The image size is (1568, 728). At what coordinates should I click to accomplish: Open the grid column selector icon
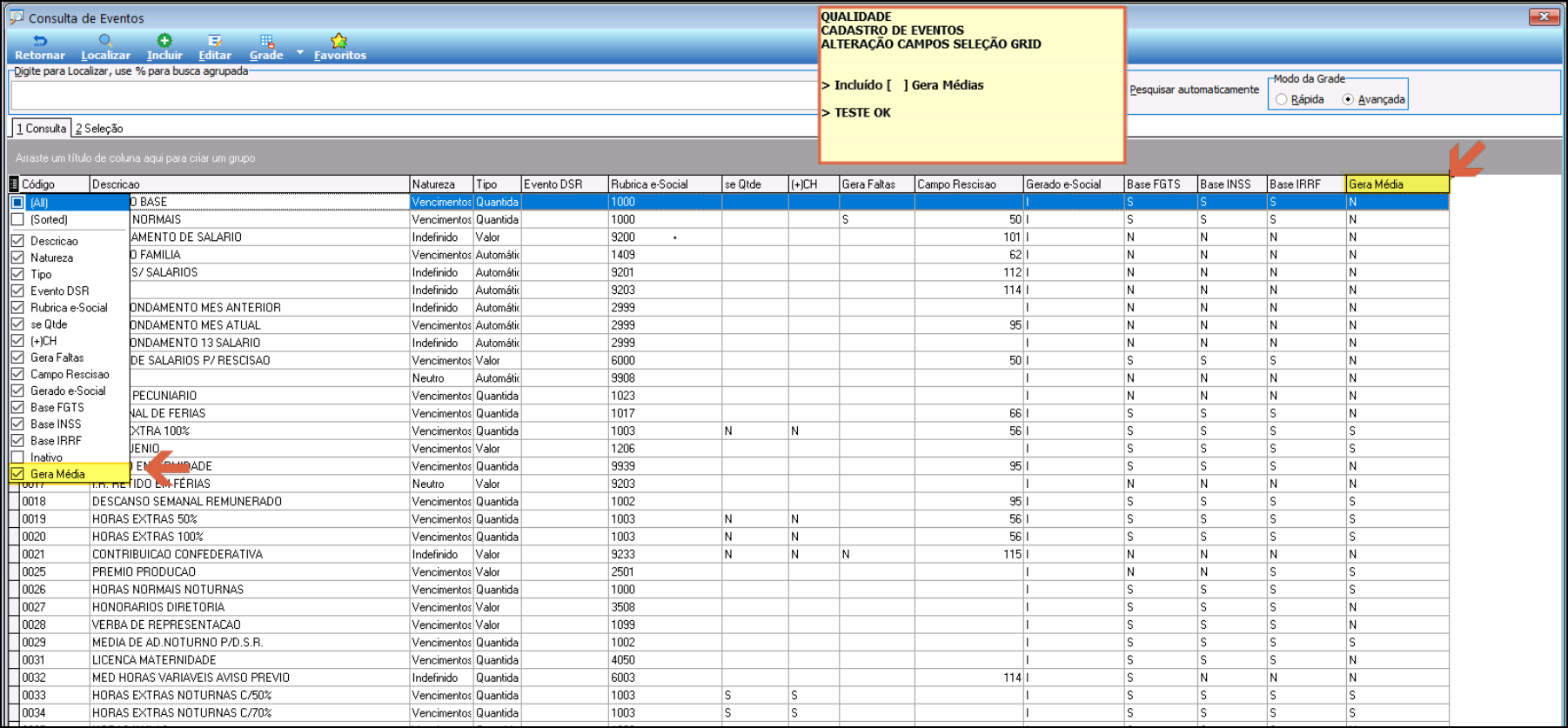(x=14, y=184)
